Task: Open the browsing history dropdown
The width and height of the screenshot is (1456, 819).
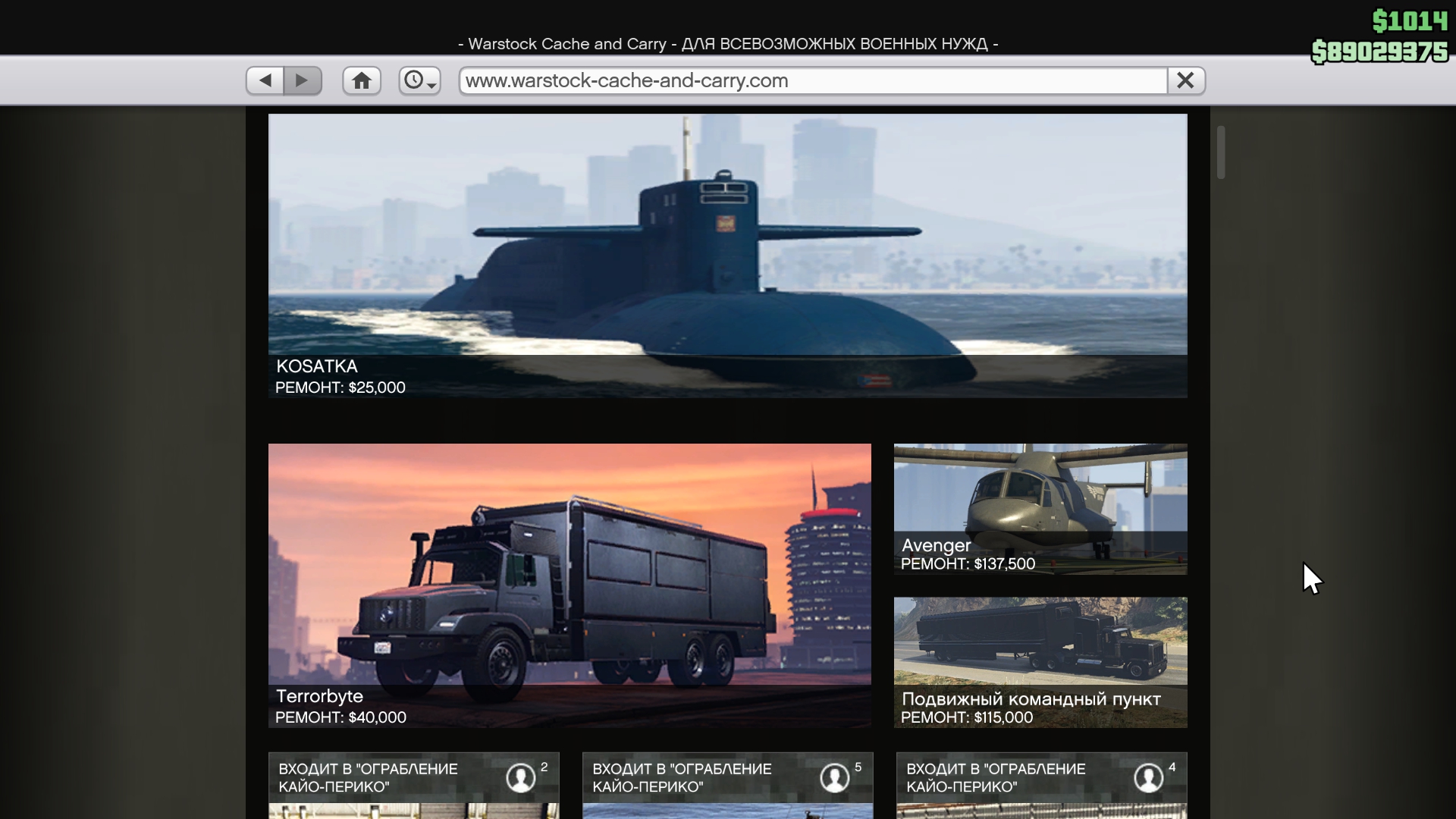Action: pyautogui.click(x=419, y=80)
